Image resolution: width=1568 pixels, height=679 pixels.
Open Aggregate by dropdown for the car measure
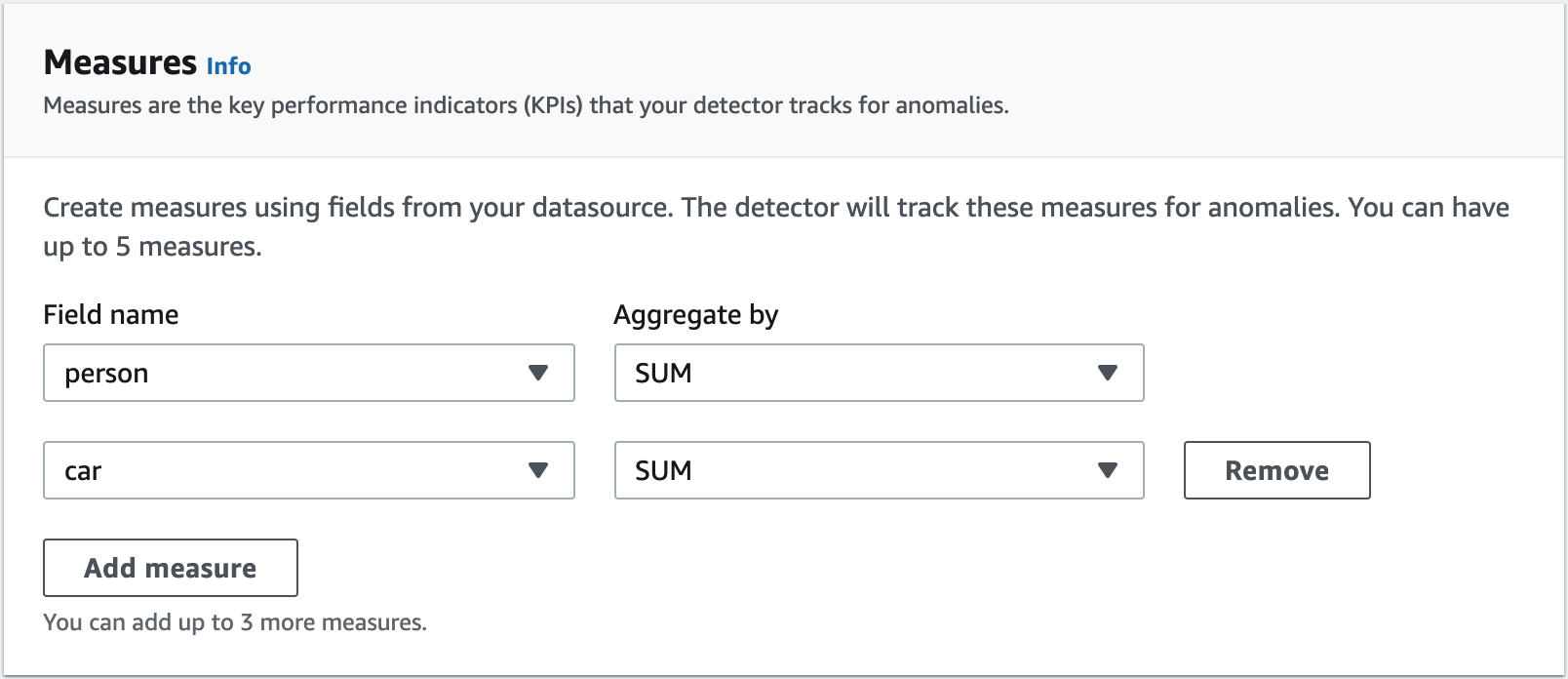pyautogui.click(x=878, y=470)
